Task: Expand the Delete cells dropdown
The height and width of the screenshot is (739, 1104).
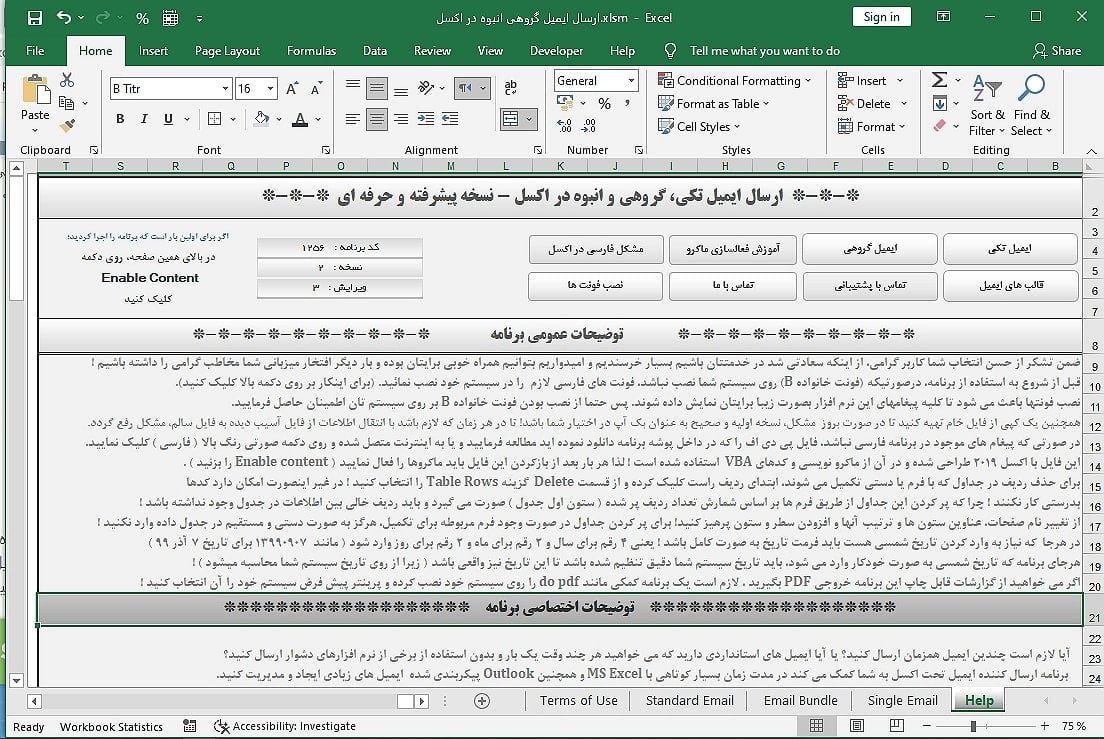Action: pos(904,103)
